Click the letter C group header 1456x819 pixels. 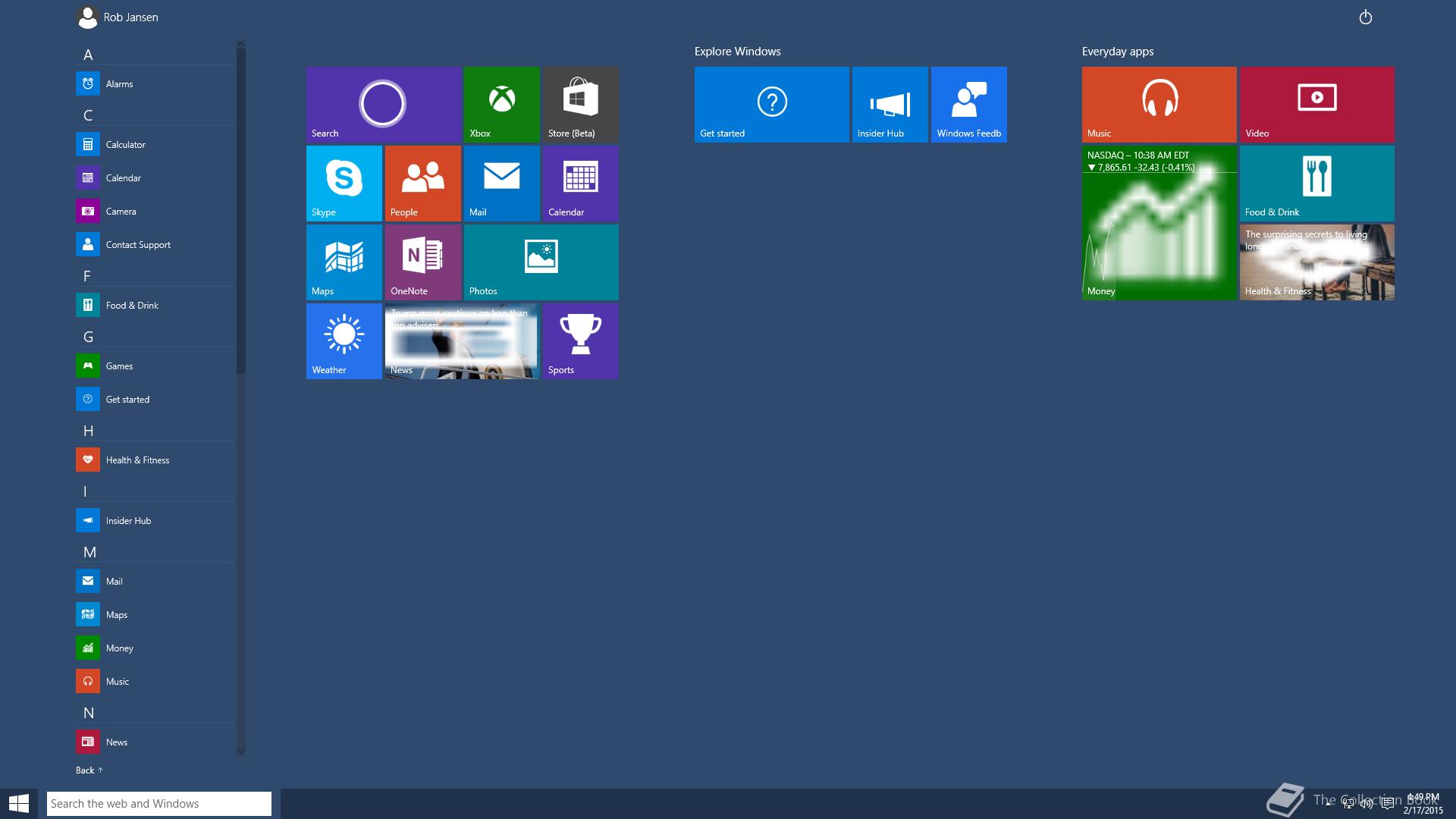88,115
